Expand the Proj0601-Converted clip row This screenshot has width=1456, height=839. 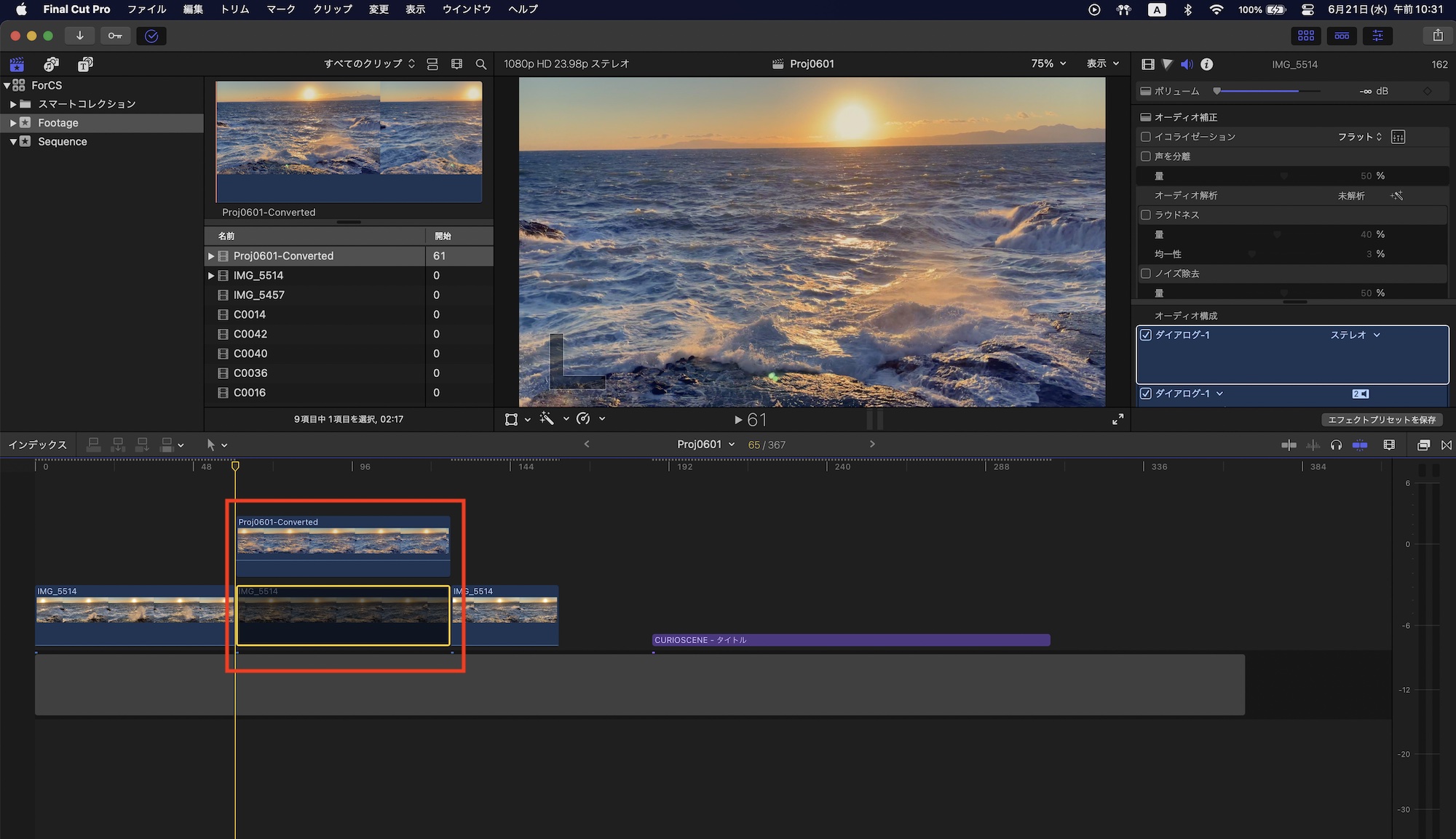[x=211, y=256]
